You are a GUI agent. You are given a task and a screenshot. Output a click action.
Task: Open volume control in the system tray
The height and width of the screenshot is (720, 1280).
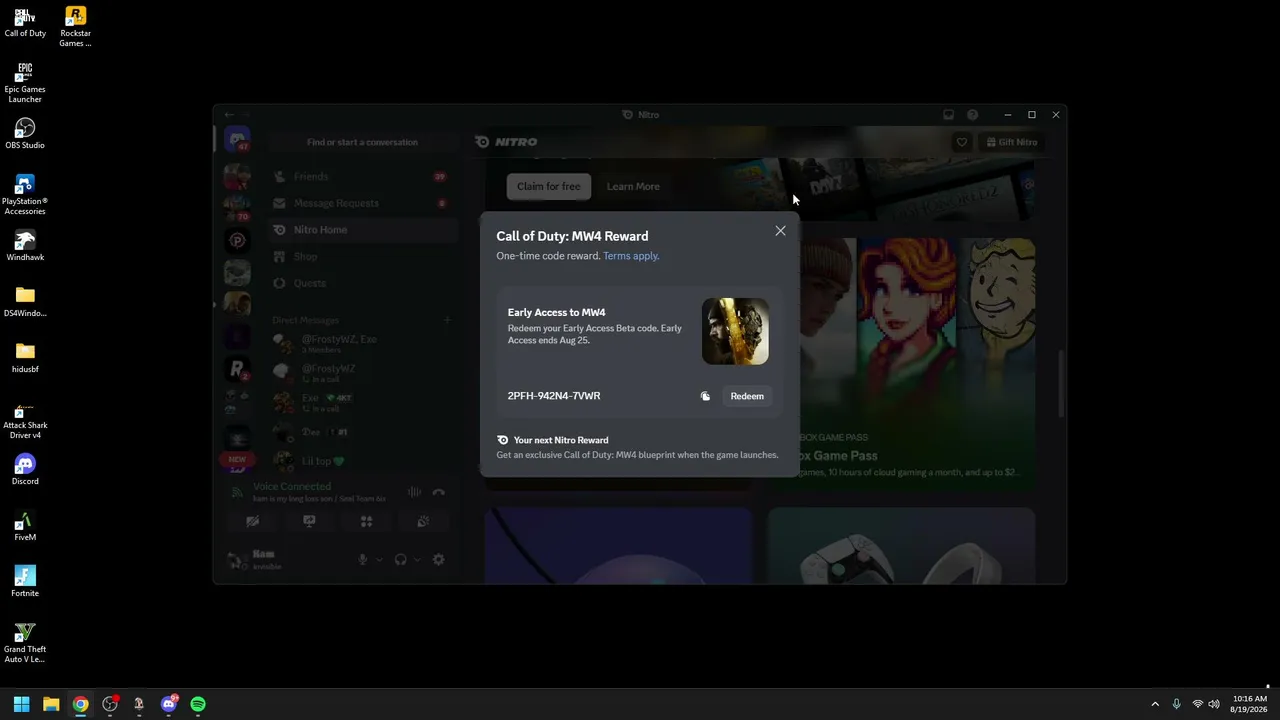(1214, 704)
